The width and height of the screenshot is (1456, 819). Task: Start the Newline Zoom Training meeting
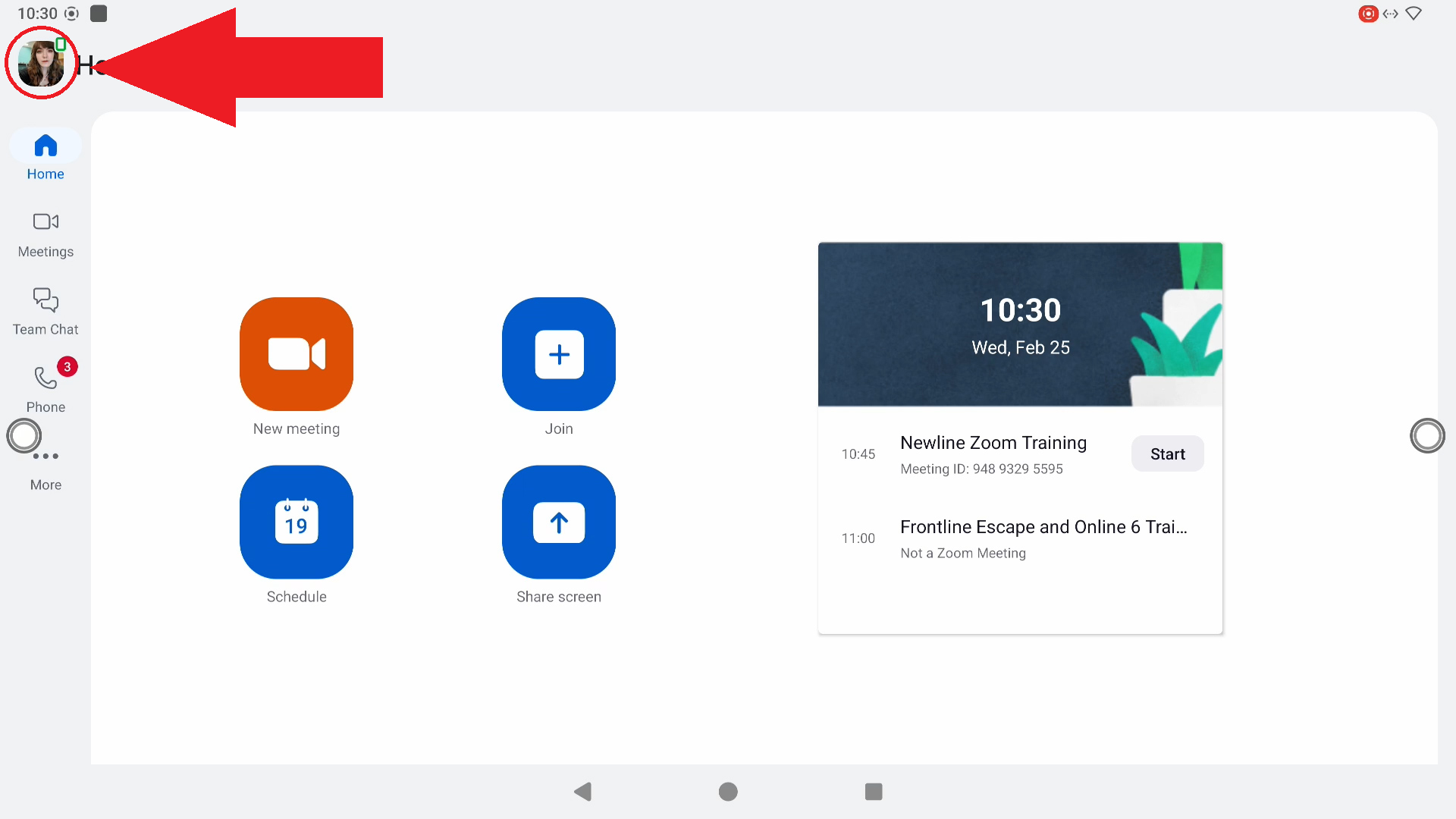click(1167, 453)
